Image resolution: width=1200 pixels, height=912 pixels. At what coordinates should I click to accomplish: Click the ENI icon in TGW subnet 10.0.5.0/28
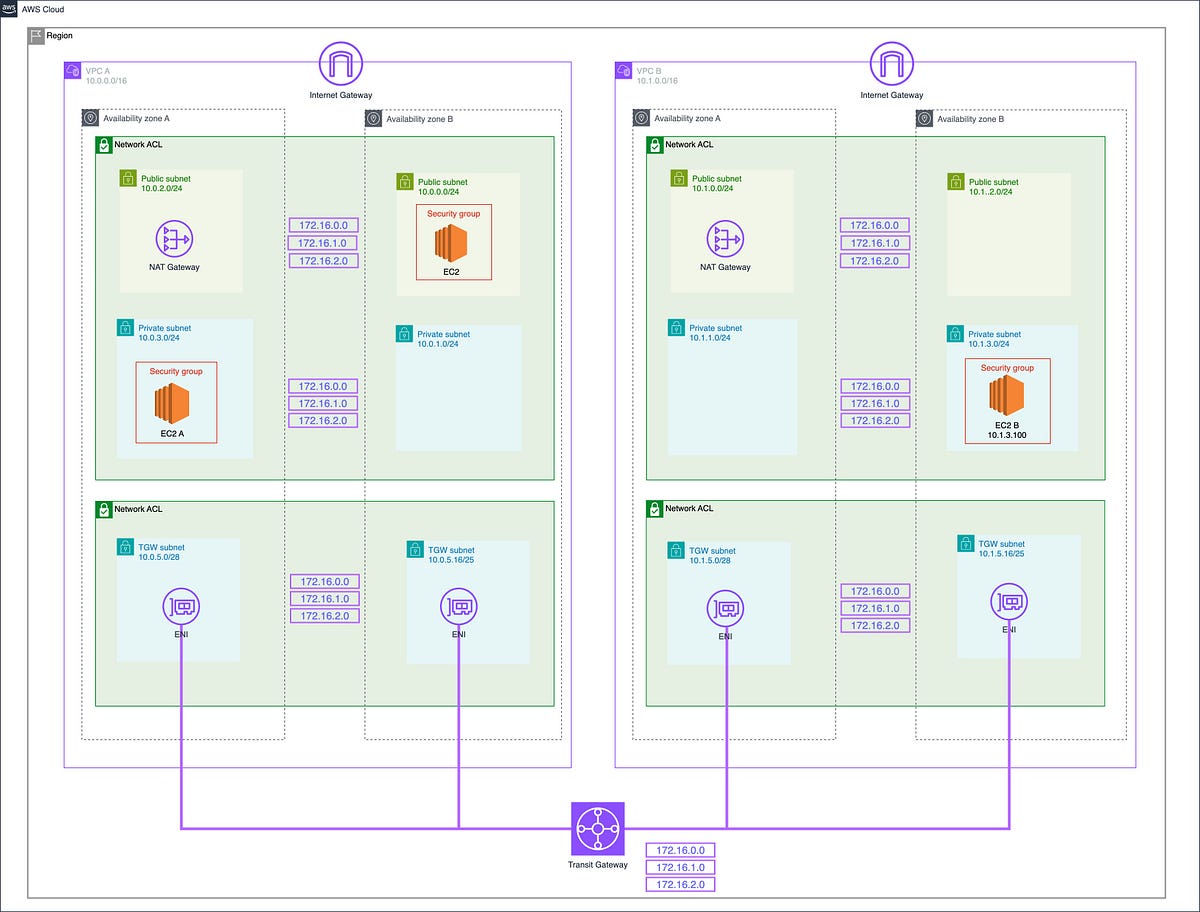coord(181,605)
